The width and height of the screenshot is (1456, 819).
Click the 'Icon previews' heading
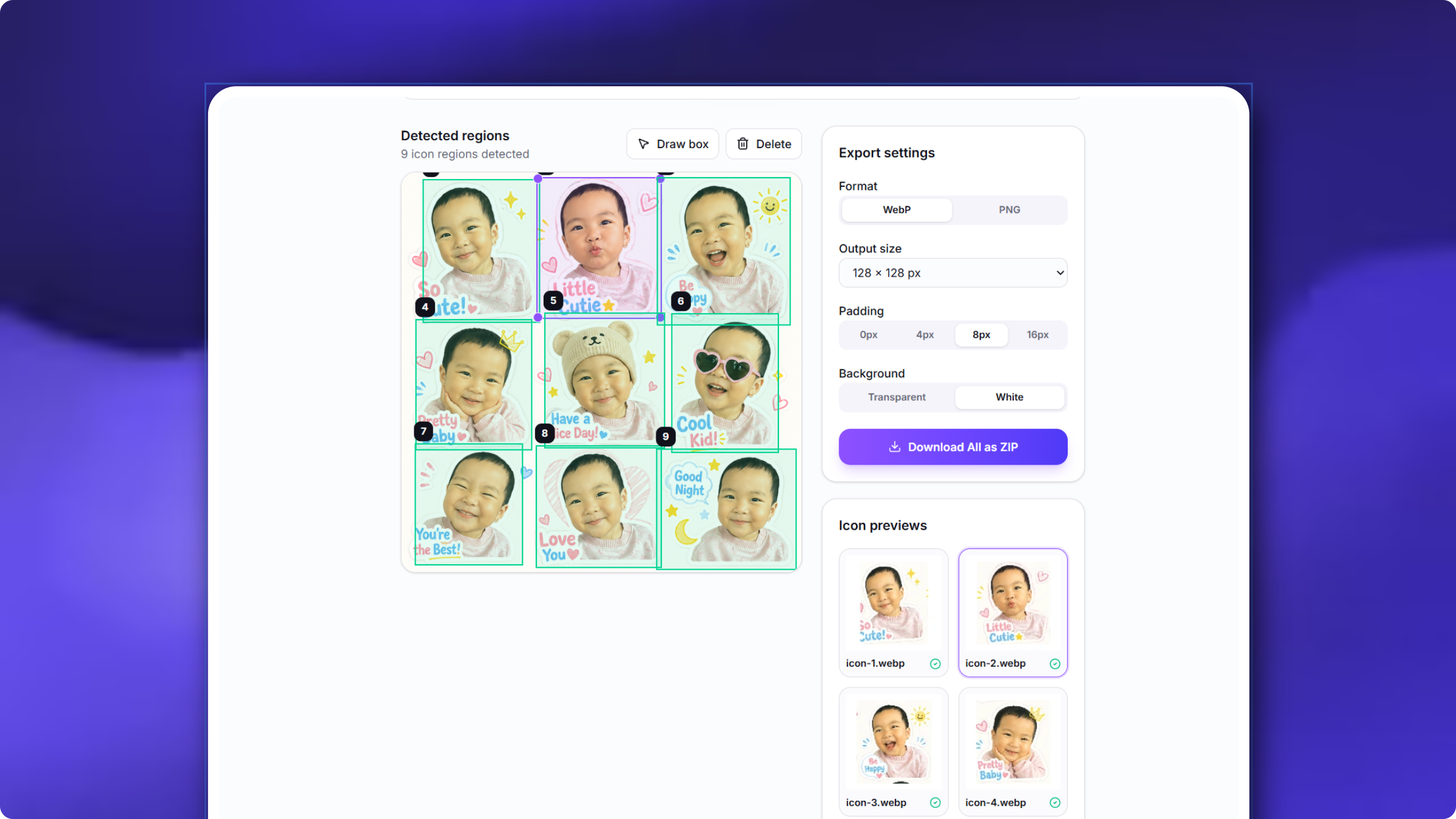[883, 525]
